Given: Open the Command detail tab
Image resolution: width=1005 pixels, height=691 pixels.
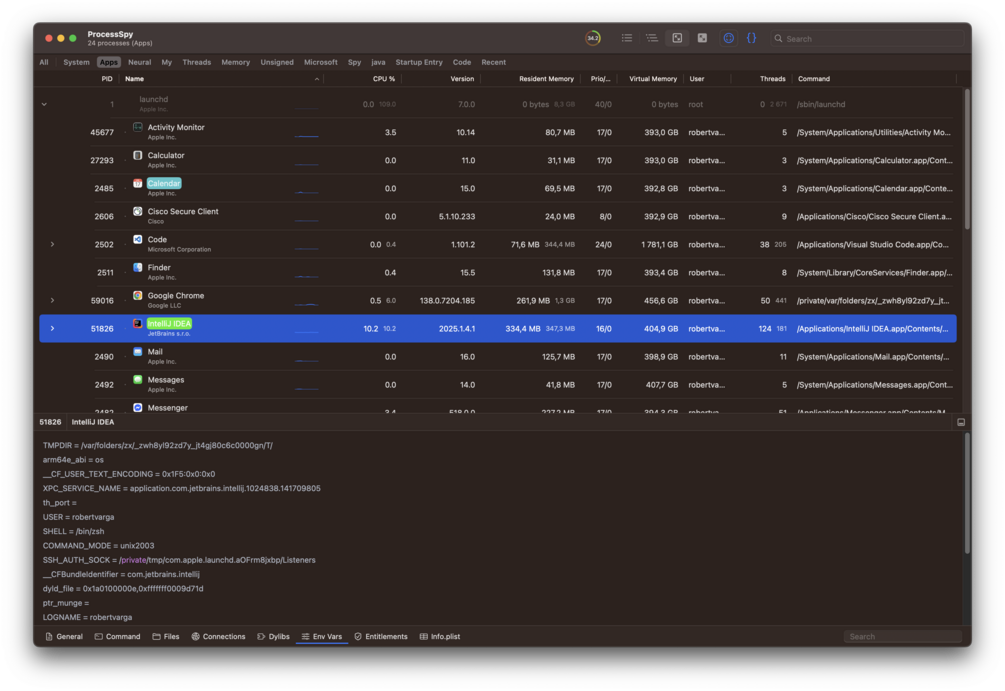Looking at the screenshot, I should [x=117, y=637].
